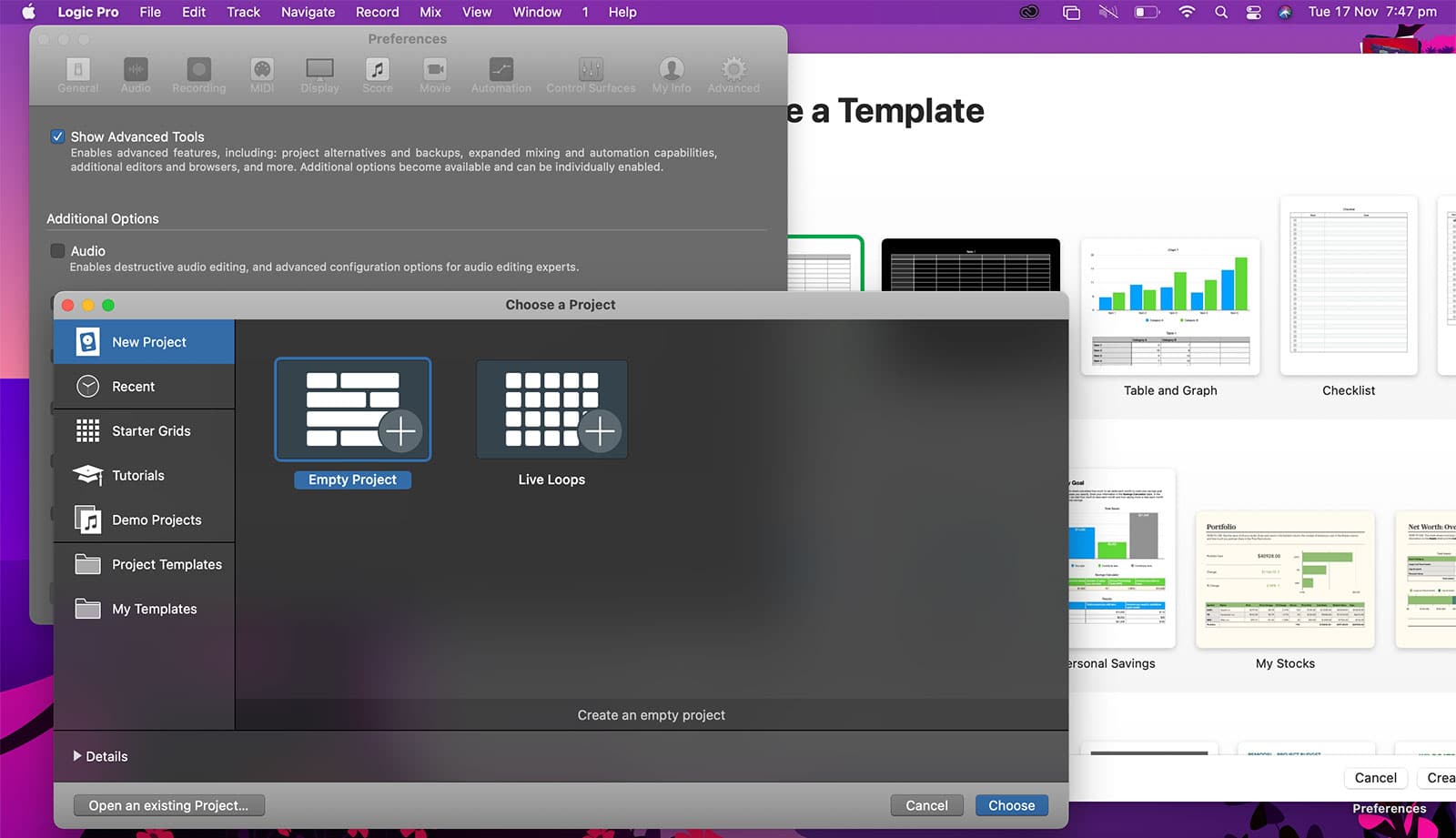Open Track menu
This screenshot has width=1456, height=838.
click(x=243, y=12)
